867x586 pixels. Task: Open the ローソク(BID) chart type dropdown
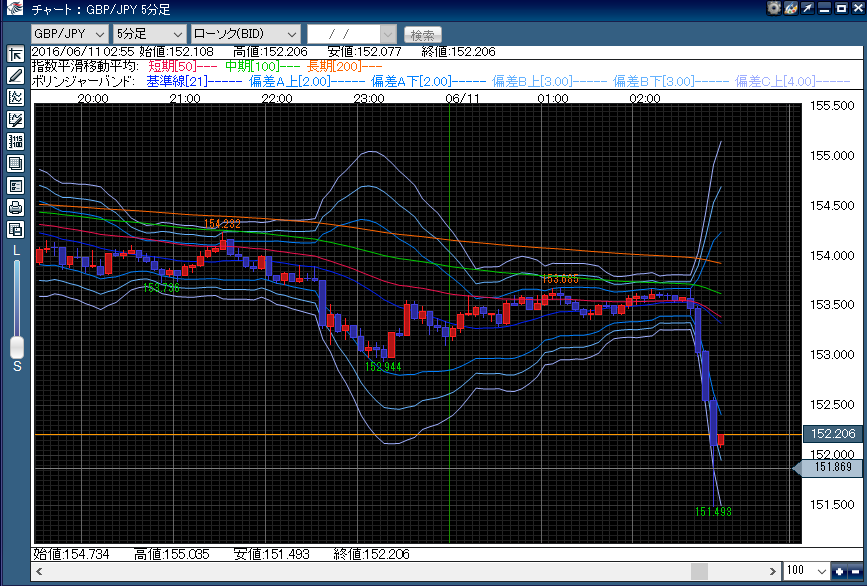(x=246, y=34)
